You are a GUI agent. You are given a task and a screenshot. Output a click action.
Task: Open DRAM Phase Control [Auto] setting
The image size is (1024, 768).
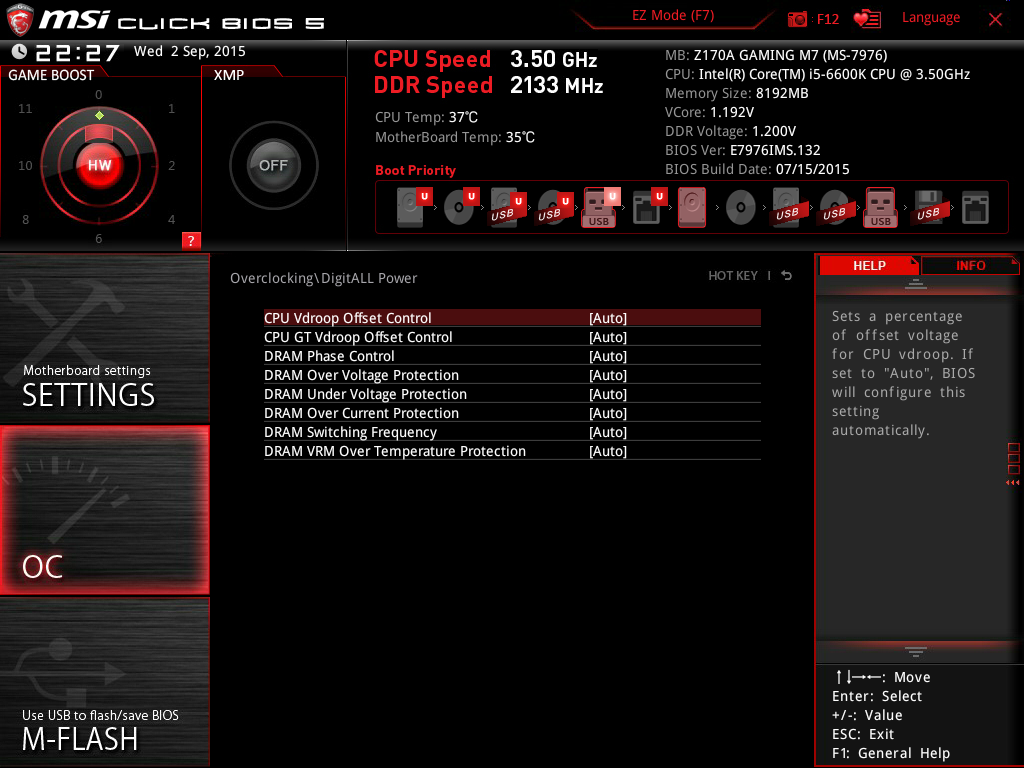click(512, 356)
